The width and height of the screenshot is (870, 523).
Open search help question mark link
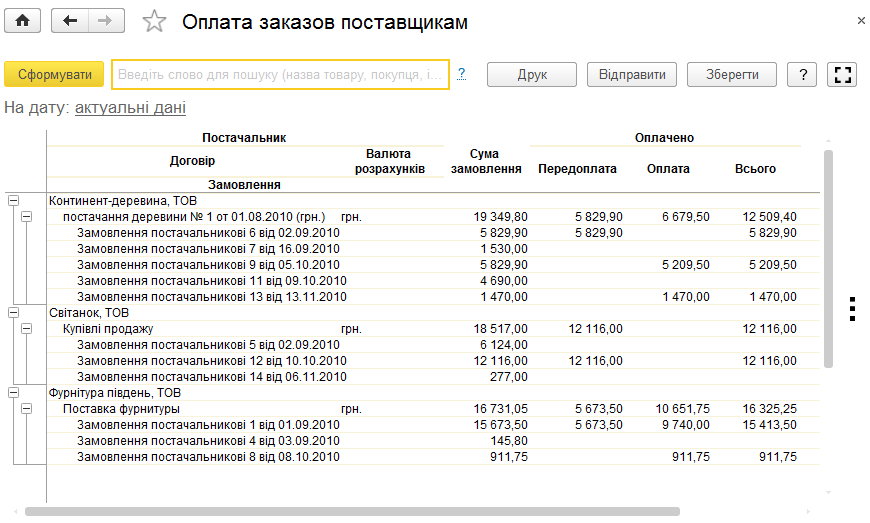tap(462, 74)
